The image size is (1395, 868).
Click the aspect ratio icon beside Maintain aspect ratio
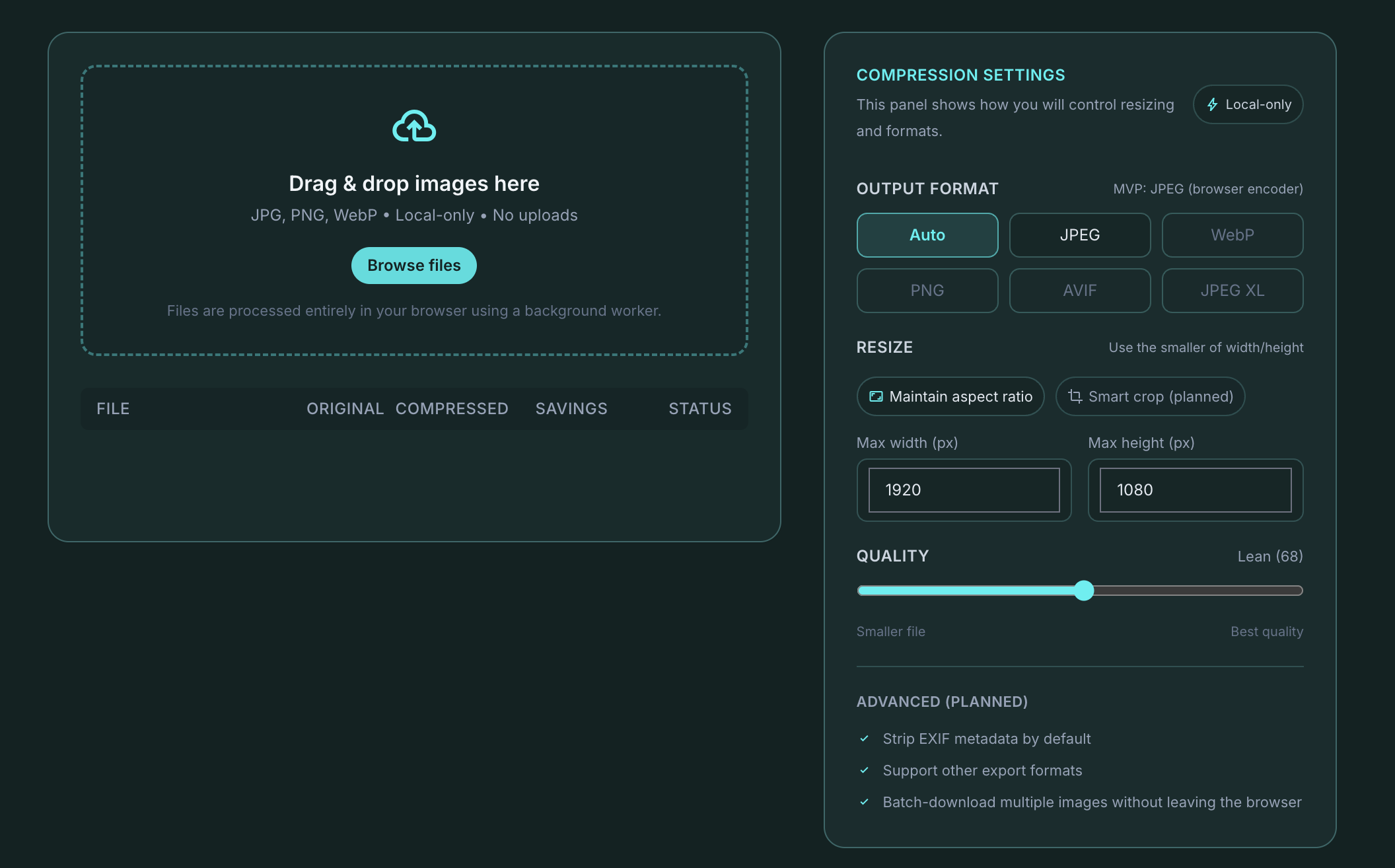pos(876,396)
